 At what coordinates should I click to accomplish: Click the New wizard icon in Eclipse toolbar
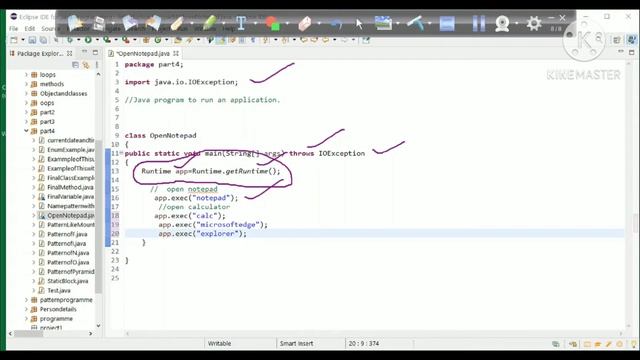14,40
